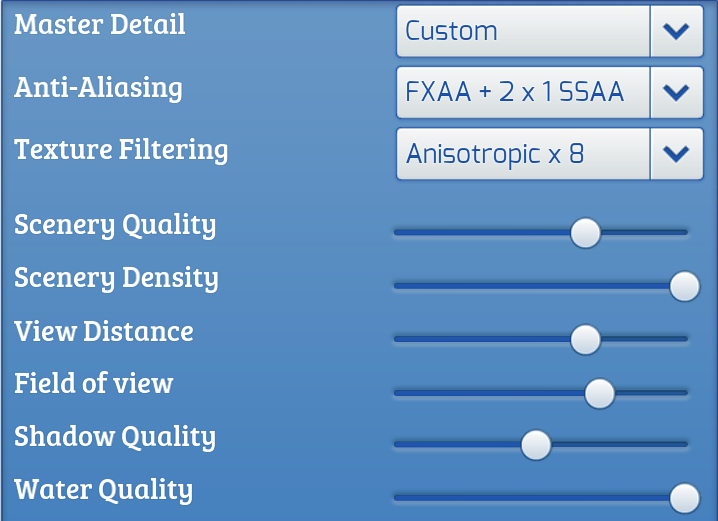Click the Custom field in Master Detail
The image size is (718, 521).
point(522,31)
